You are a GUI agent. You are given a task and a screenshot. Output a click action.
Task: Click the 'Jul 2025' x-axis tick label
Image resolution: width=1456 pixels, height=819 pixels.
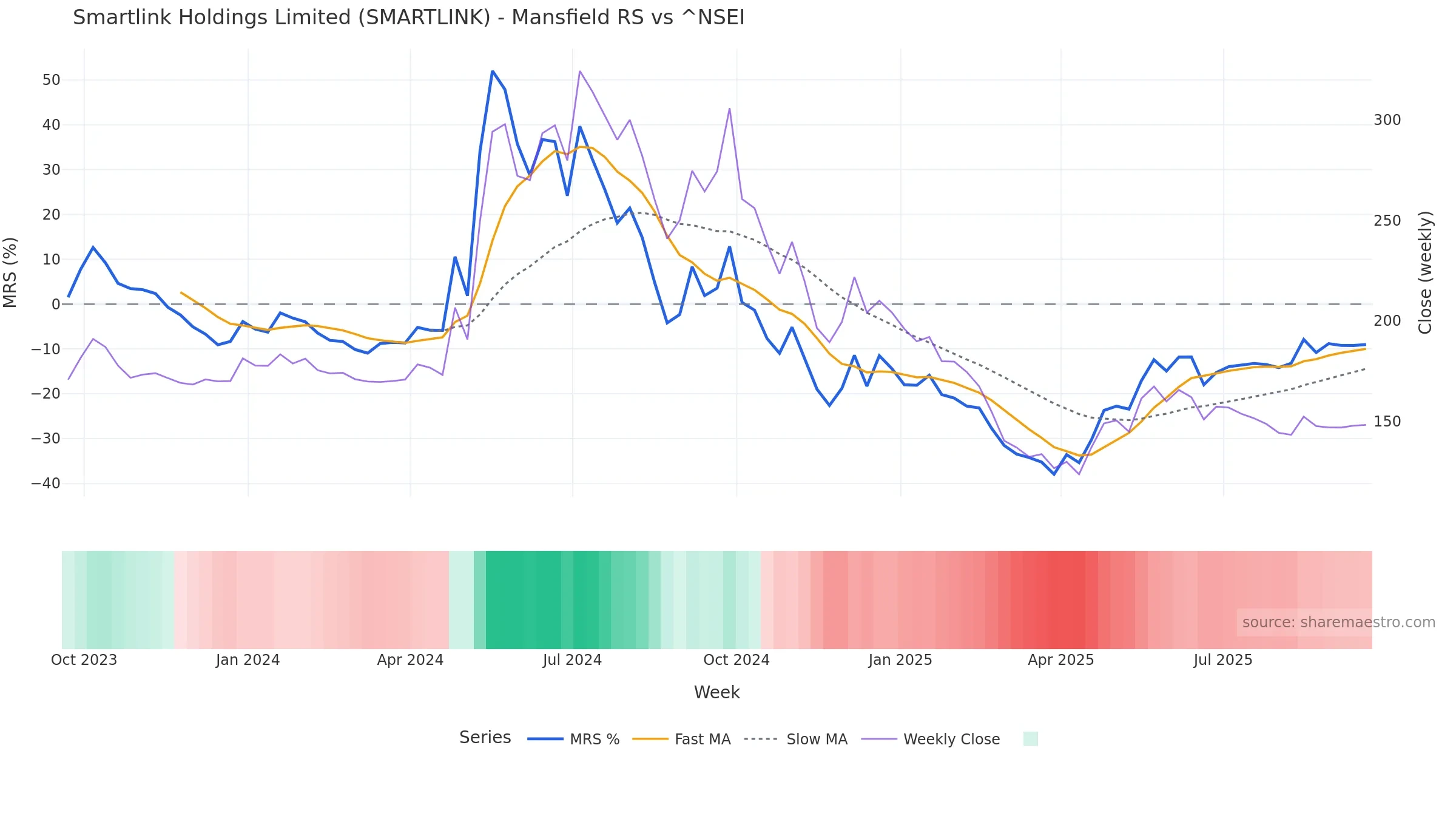click(1222, 659)
